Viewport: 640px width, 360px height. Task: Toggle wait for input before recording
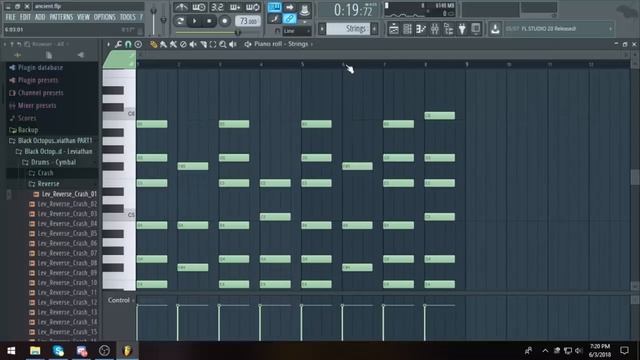[199, 7]
